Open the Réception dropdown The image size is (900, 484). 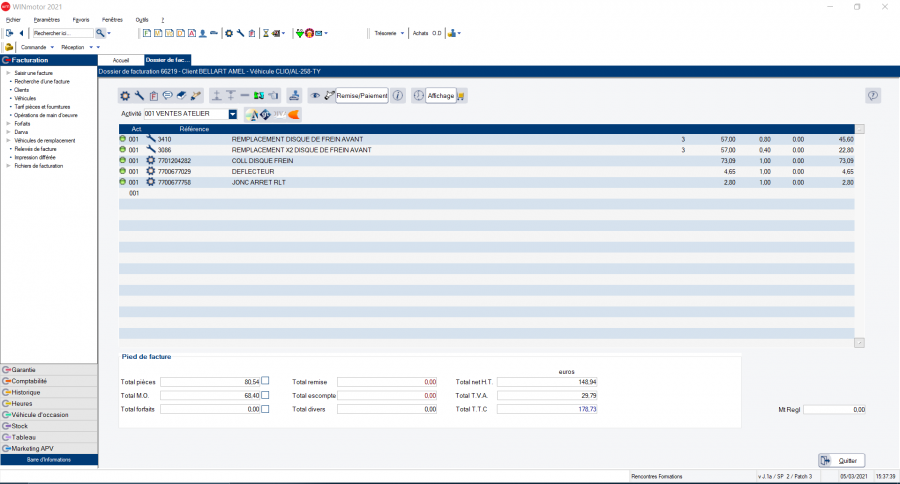pos(91,47)
